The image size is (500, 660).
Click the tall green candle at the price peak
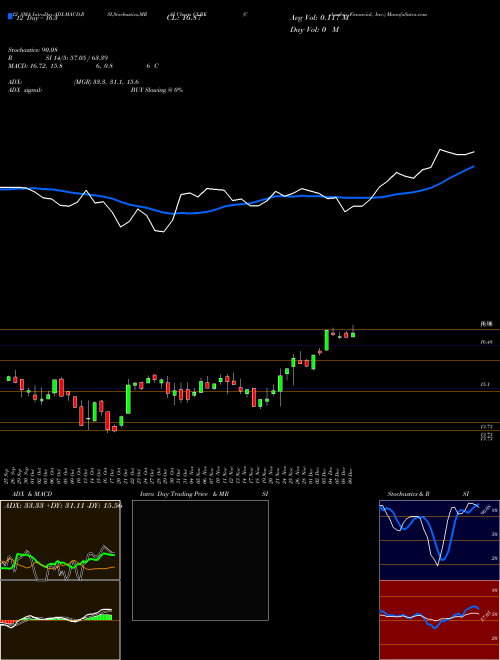[x=327, y=340]
